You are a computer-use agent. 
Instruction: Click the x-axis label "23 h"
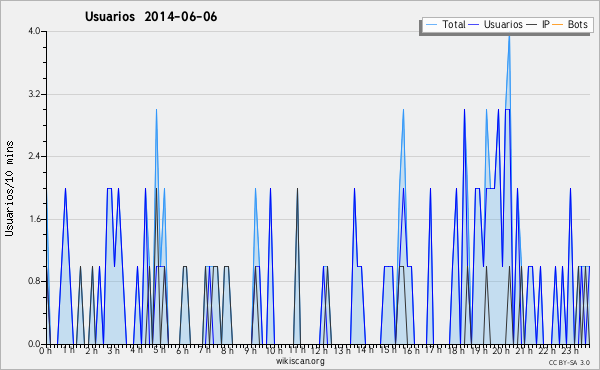[570, 351]
